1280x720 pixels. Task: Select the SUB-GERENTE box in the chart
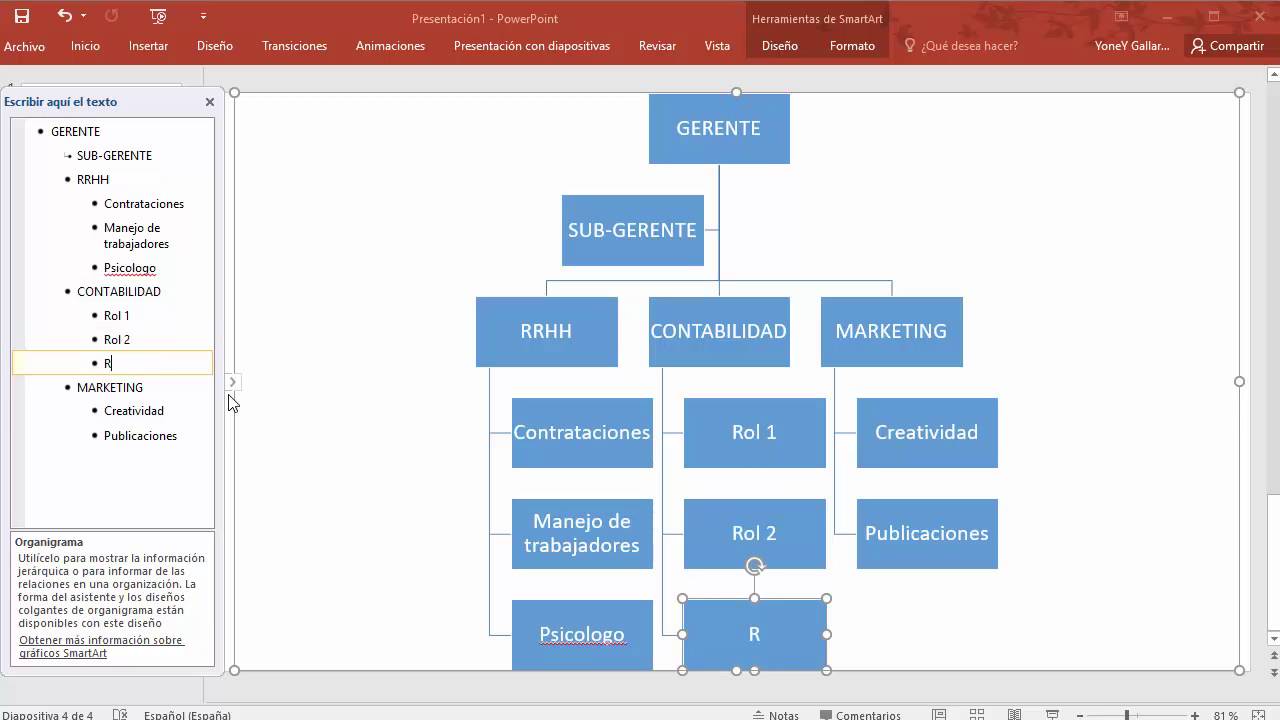(633, 230)
